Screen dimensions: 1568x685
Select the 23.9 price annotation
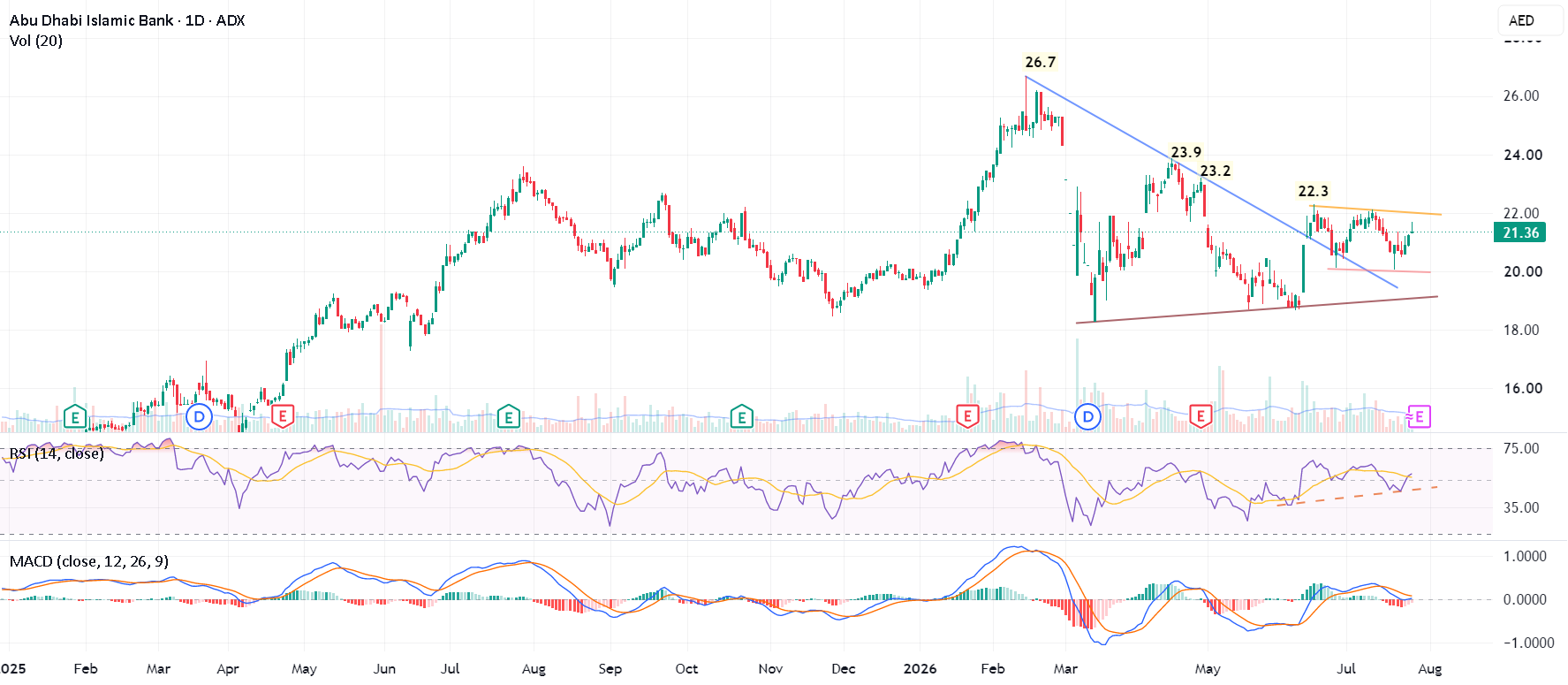click(1185, 152)
